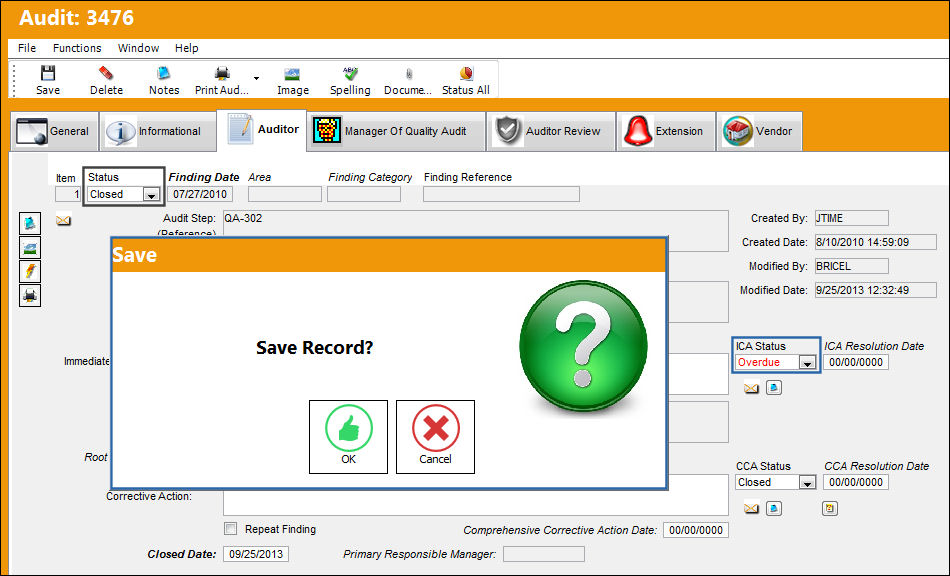Click the picture icon in the left vertical strip
950x576 pixels.
click(30, 248)
